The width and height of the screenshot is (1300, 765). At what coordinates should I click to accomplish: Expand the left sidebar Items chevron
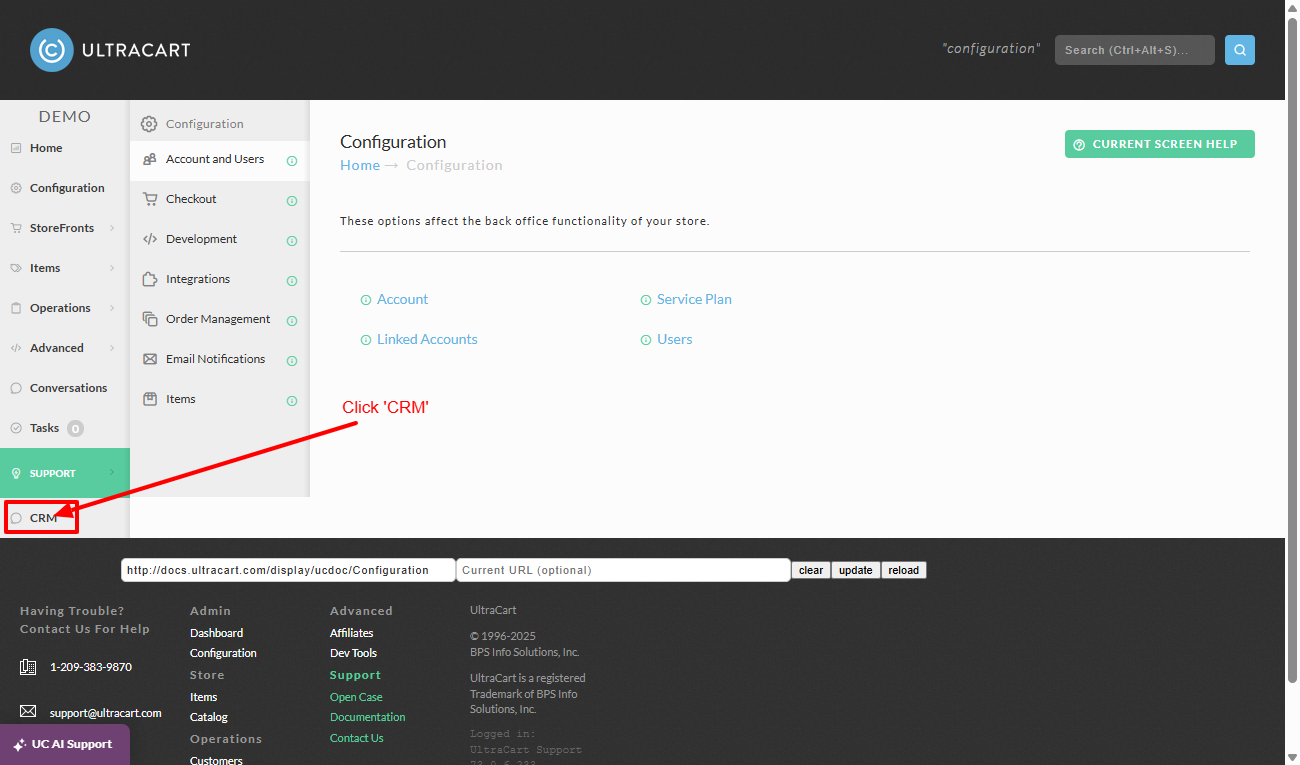click(112, 268)
